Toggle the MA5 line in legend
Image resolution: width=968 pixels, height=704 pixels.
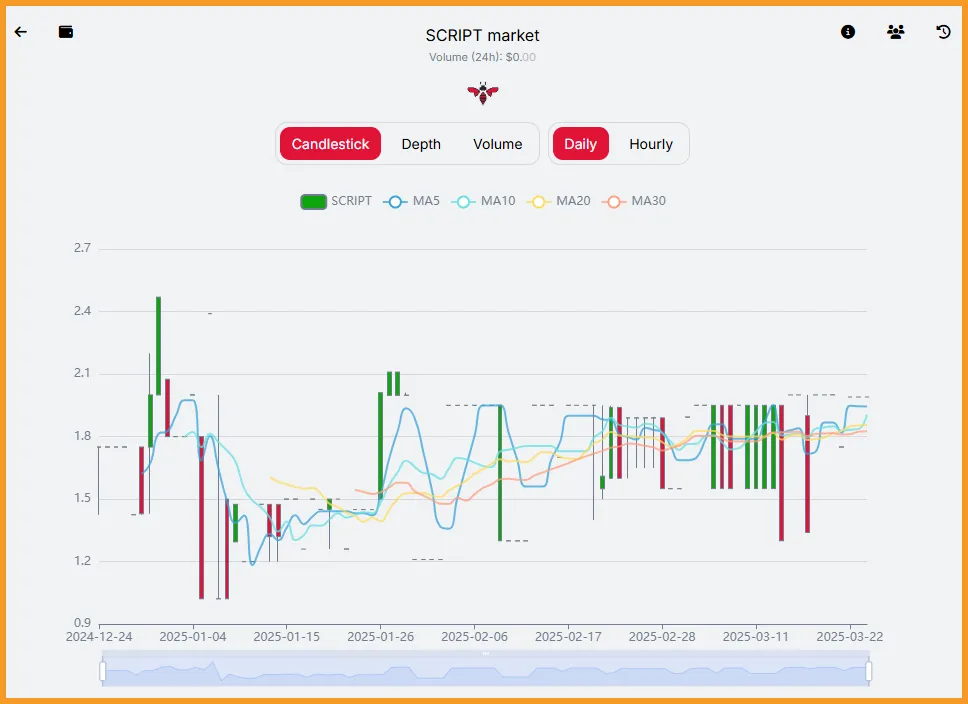pyautogui.click(x=411, y=201)
